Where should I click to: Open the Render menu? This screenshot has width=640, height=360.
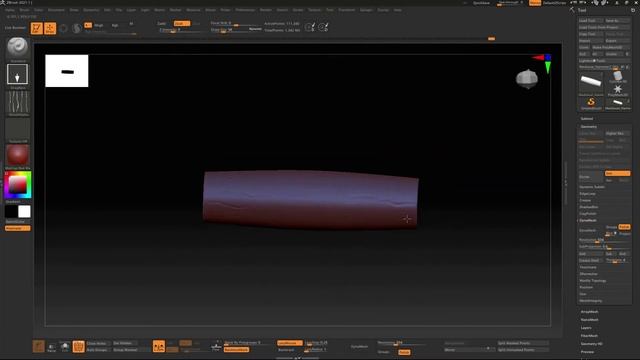coord(266,10)
